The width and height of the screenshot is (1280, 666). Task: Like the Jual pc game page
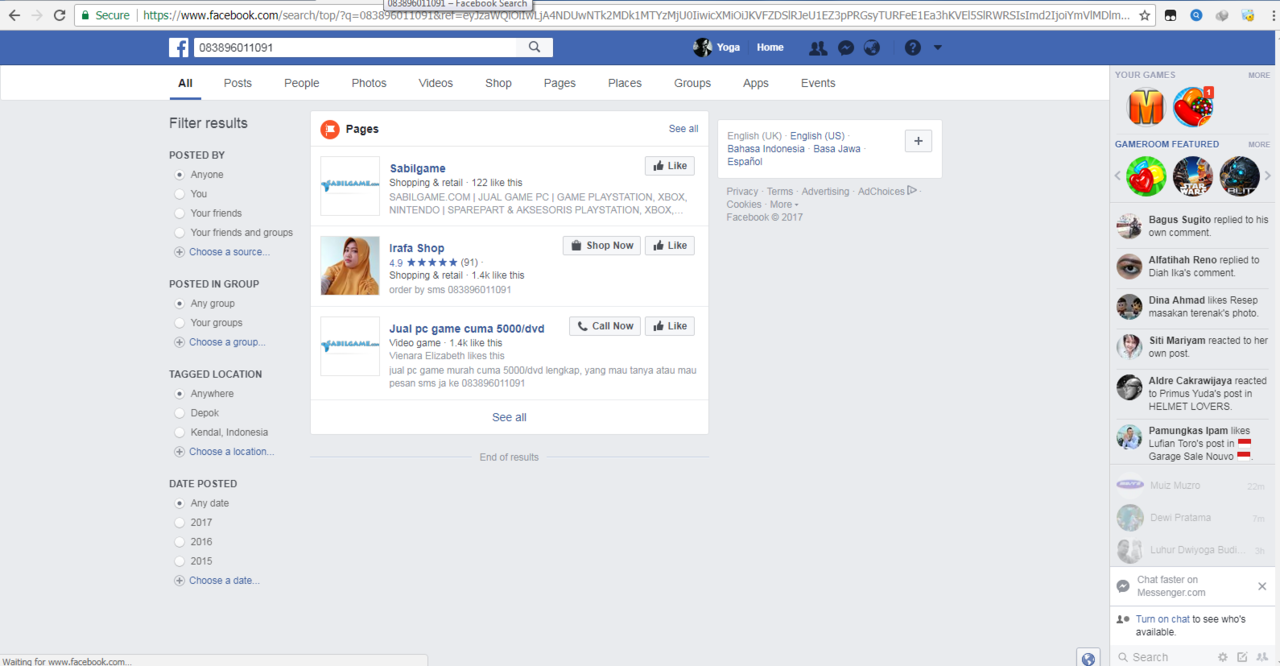(x=670, y=326)
